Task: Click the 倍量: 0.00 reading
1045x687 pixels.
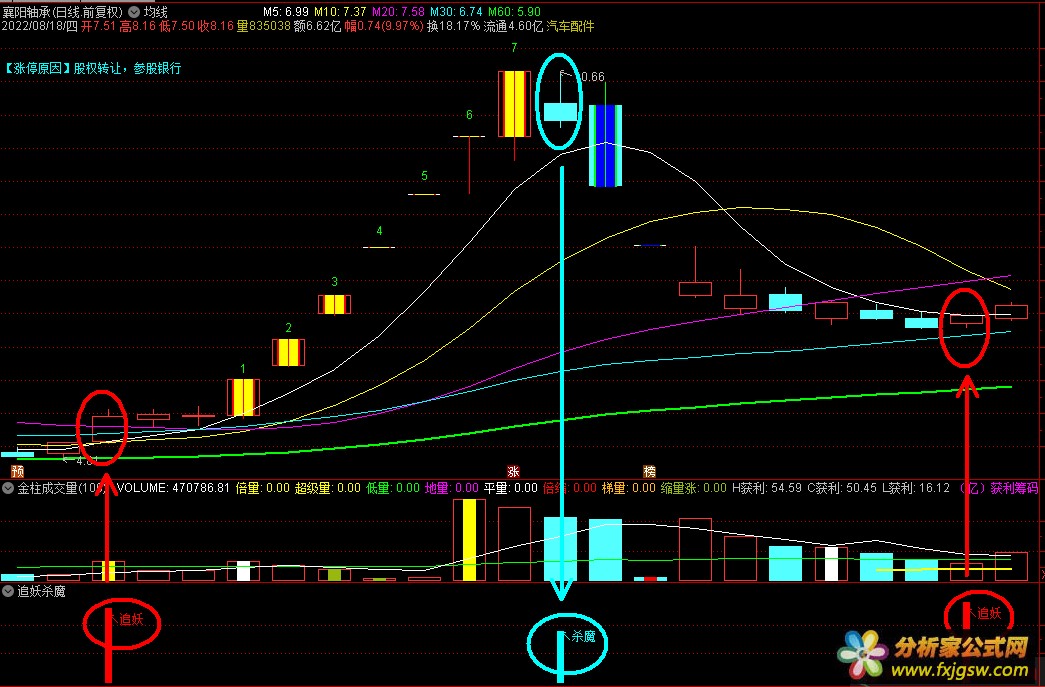Action: [x=263, y=488]
